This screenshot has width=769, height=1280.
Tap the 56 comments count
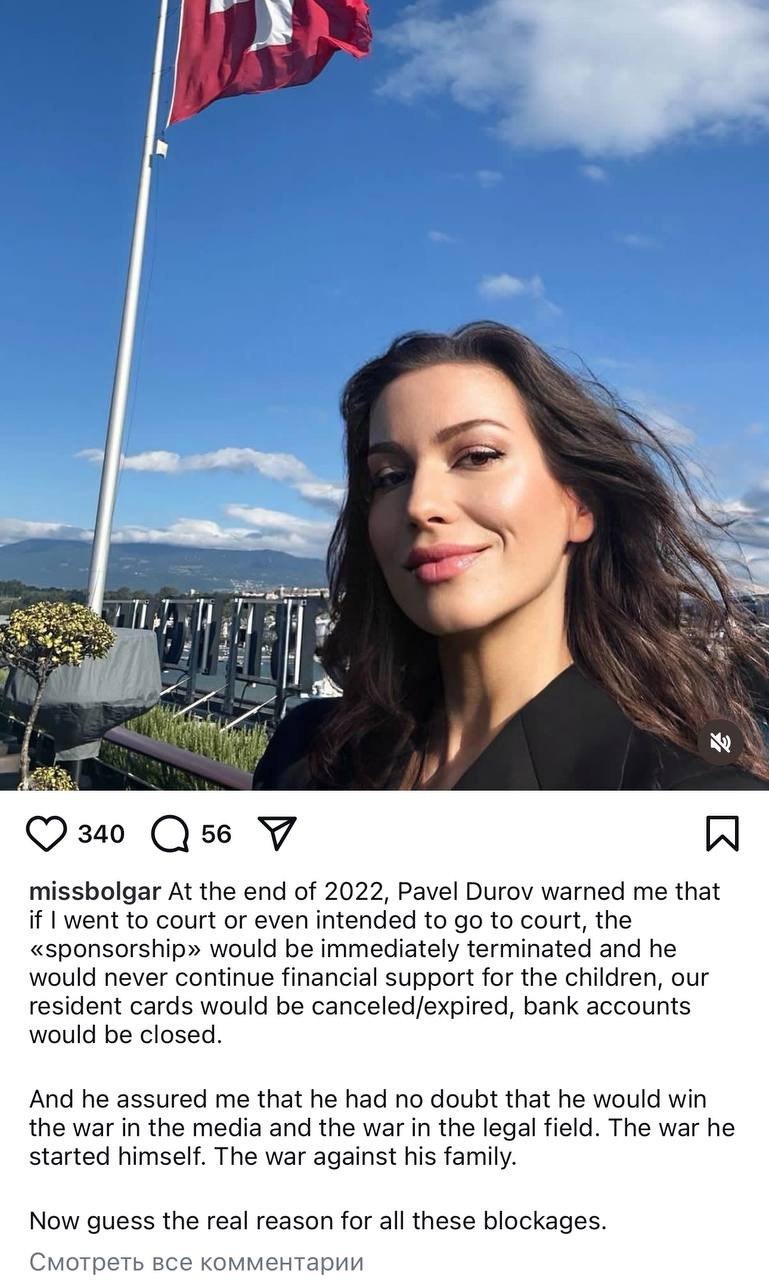[x=216, y=834]
